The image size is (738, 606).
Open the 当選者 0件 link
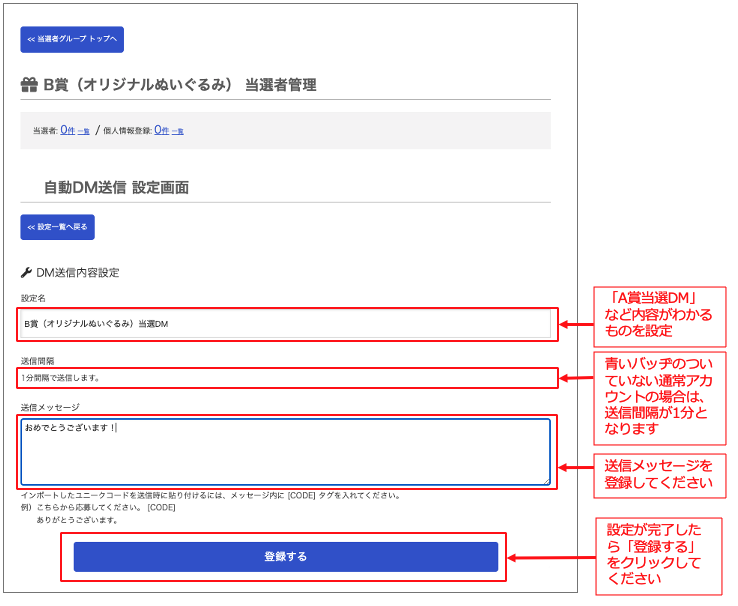(67, 130)
